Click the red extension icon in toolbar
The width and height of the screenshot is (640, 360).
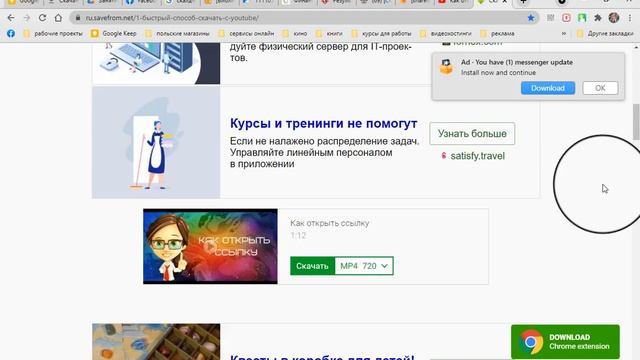pos(566,18)
